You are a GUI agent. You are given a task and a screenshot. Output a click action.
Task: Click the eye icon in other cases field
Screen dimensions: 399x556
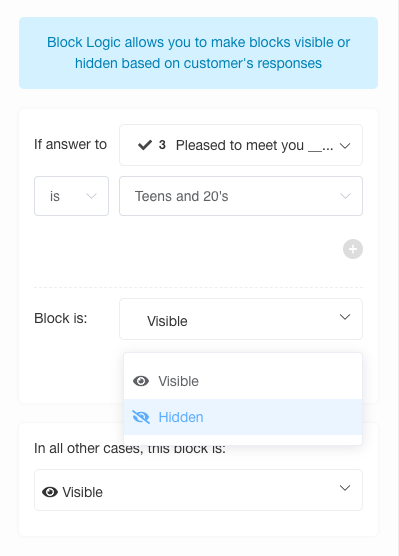click(x=50, y=492)
